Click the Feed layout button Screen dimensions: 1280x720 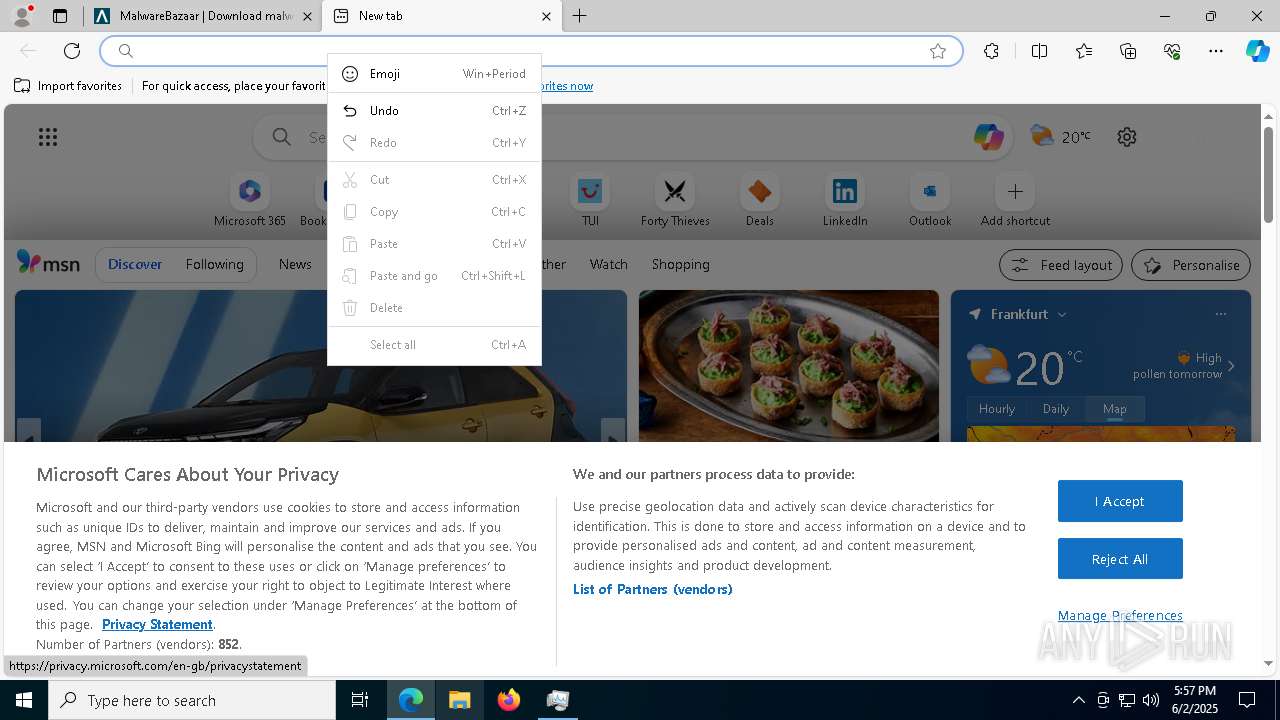point(1061,265)
